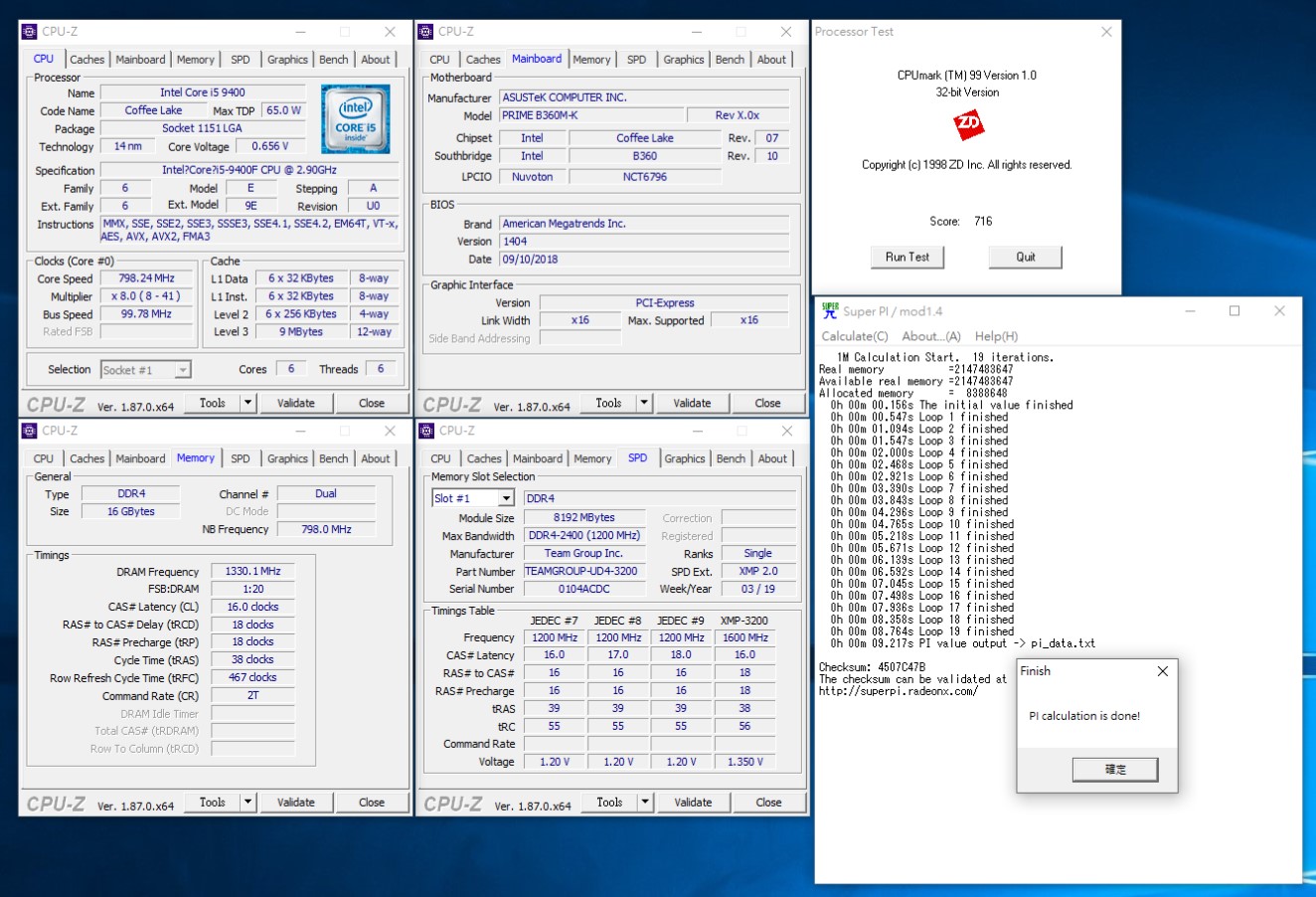Click Southbridge value B360
This screenshot has height=897, width=1316.
[644, 156]
